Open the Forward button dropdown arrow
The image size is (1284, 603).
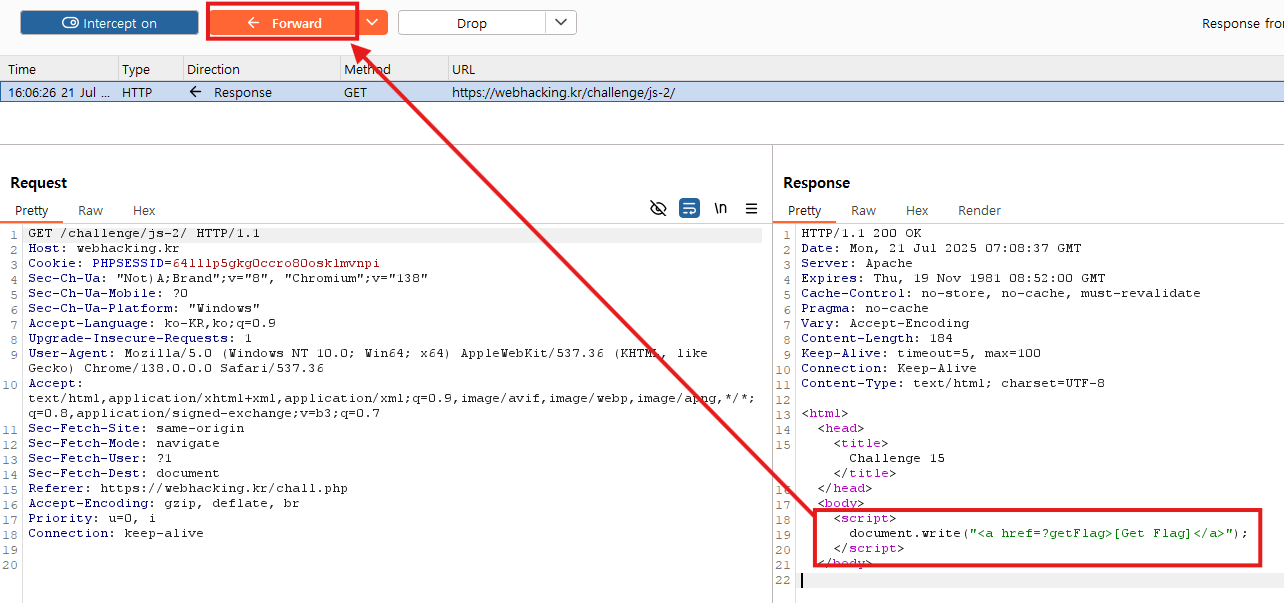[x=372, y=22]
